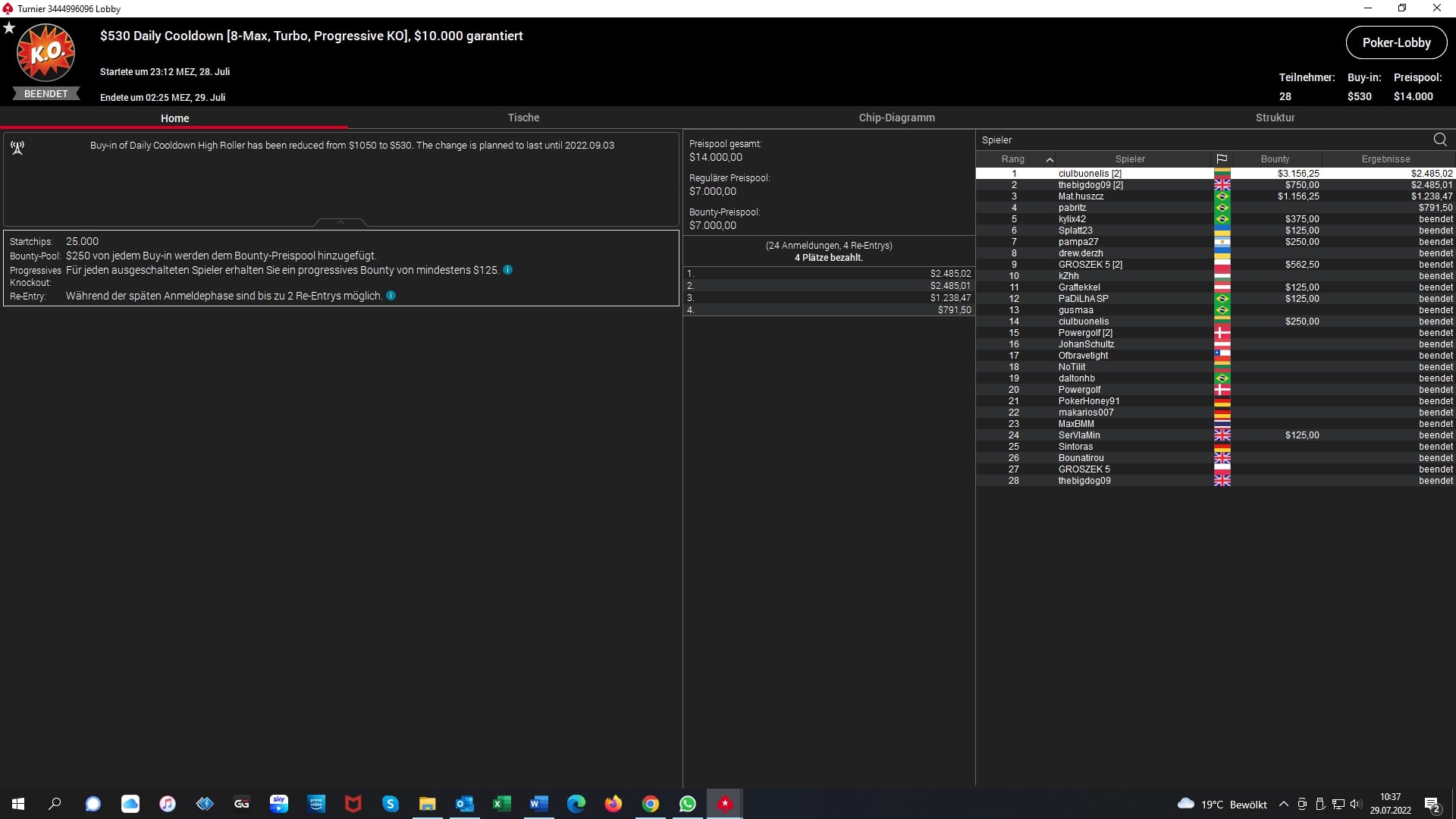Select player row daltonhb

[x=1216, y=378]
